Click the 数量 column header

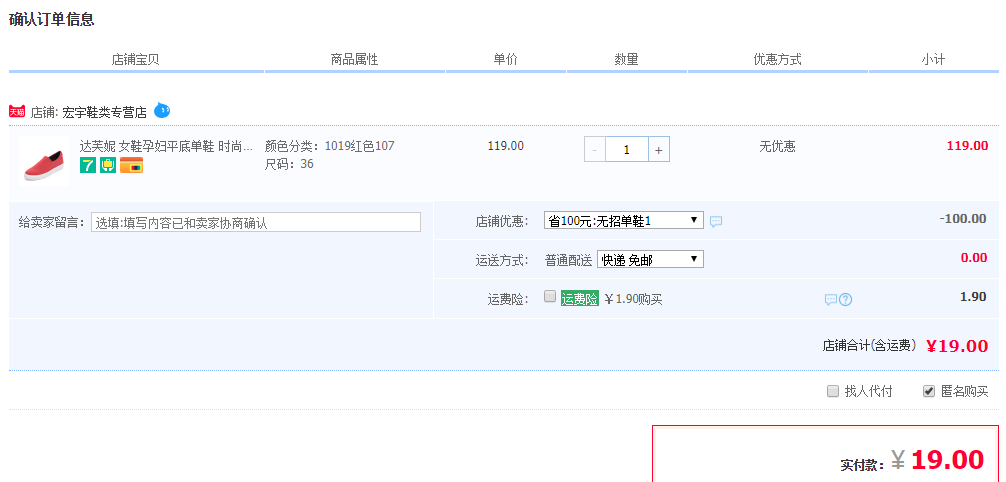point(627,60)
